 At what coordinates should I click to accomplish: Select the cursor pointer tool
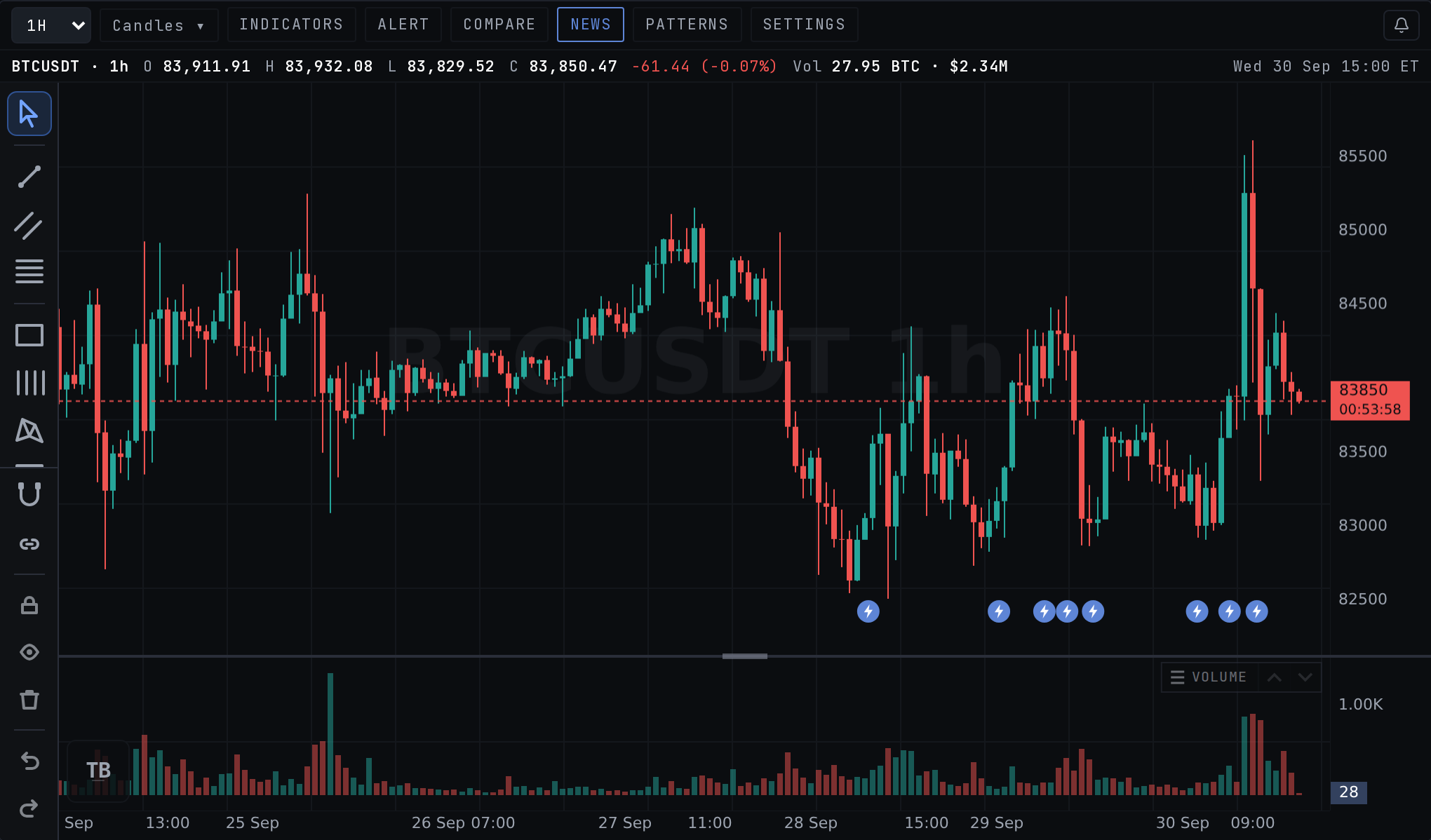click(29, 114)
